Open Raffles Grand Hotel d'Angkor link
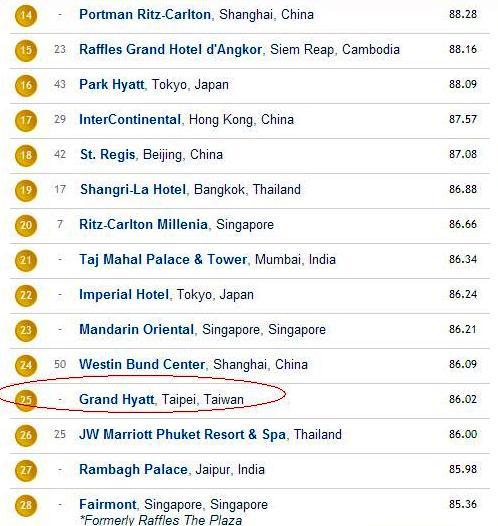 [x=170, y=49]
